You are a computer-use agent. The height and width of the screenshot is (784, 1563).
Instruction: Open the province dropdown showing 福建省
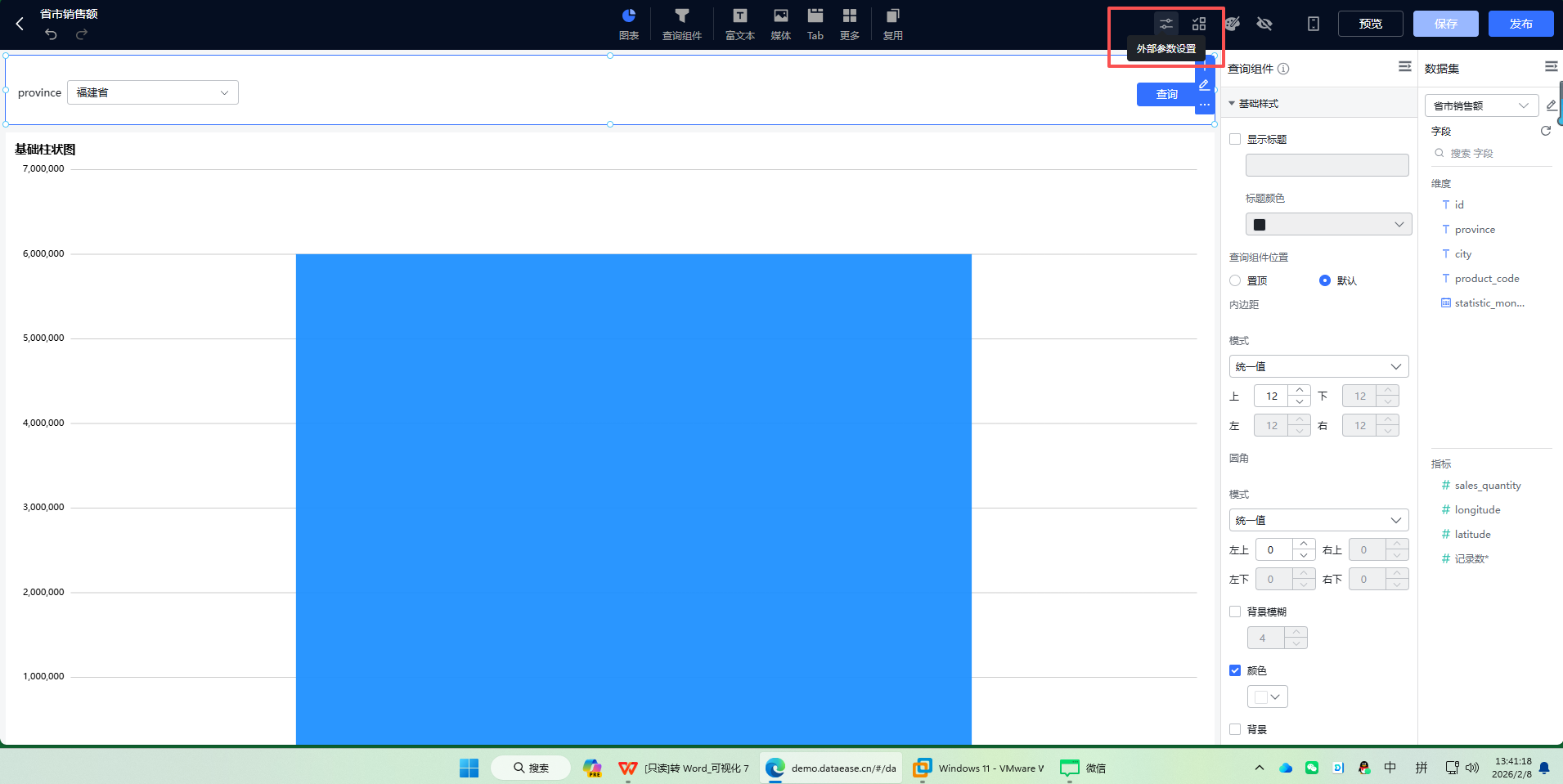(x=153, y=92)
